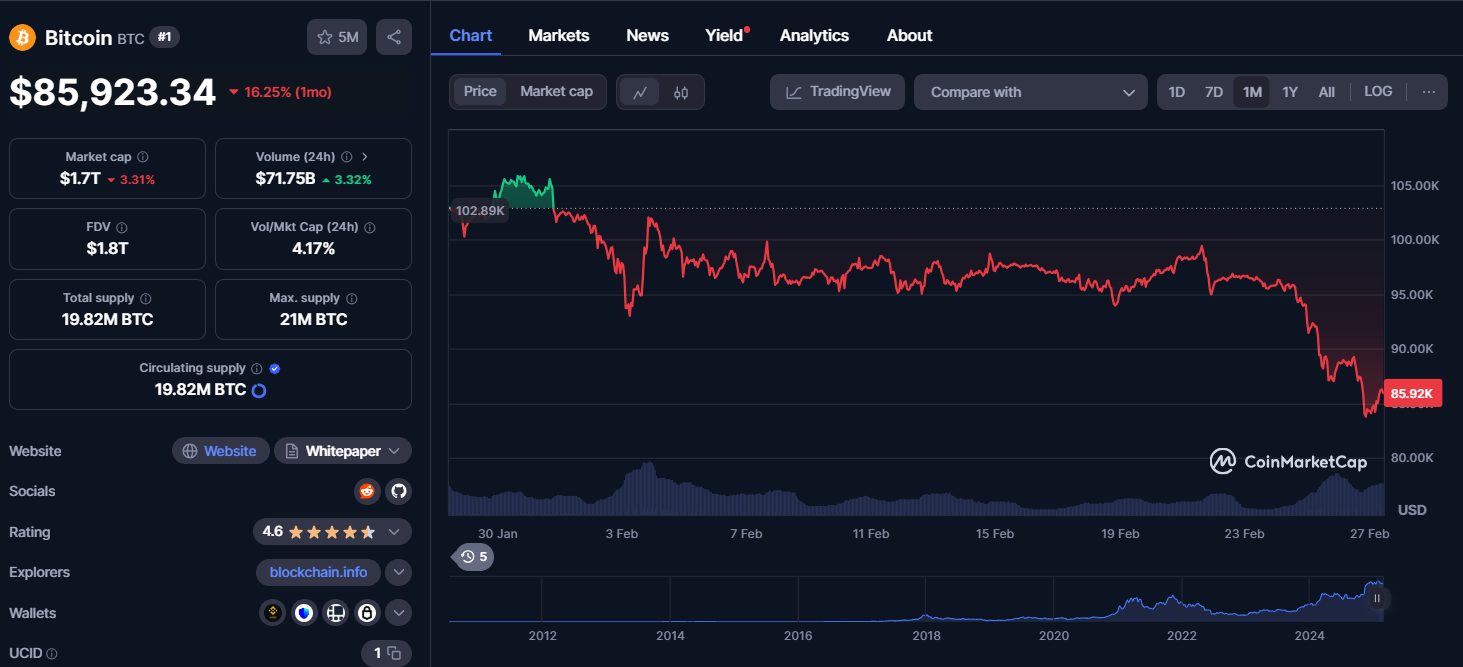Open the Chart tab
1463x667 pixels.
click(471, 36)
